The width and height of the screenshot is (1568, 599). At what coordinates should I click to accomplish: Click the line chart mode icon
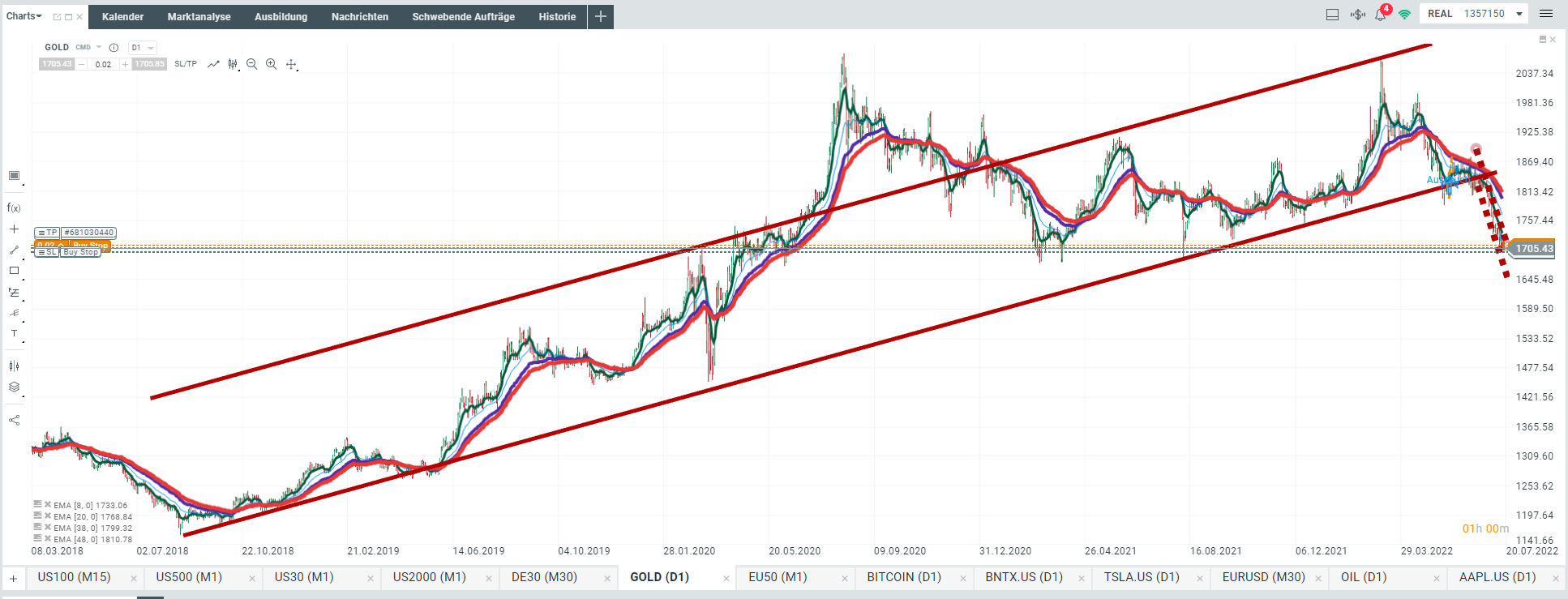pyautogui.click(x=213, y=64)
